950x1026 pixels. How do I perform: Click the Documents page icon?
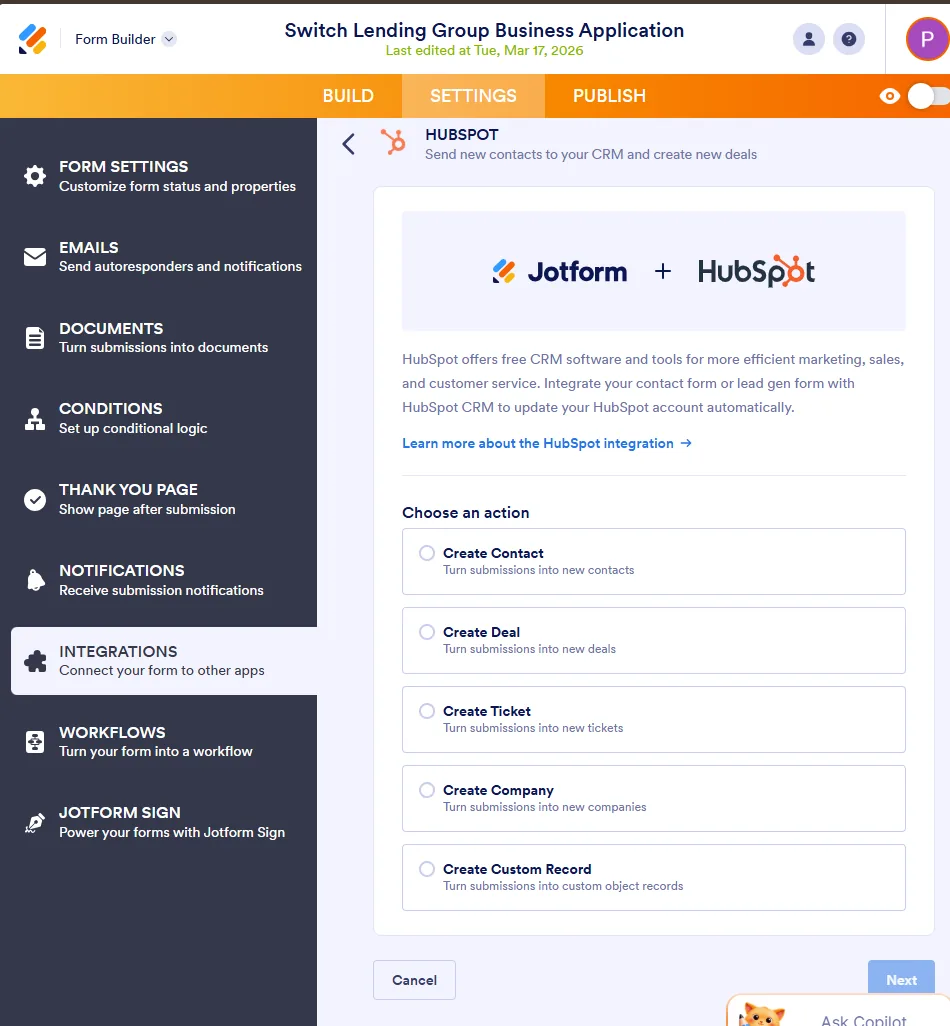[35, 338]
